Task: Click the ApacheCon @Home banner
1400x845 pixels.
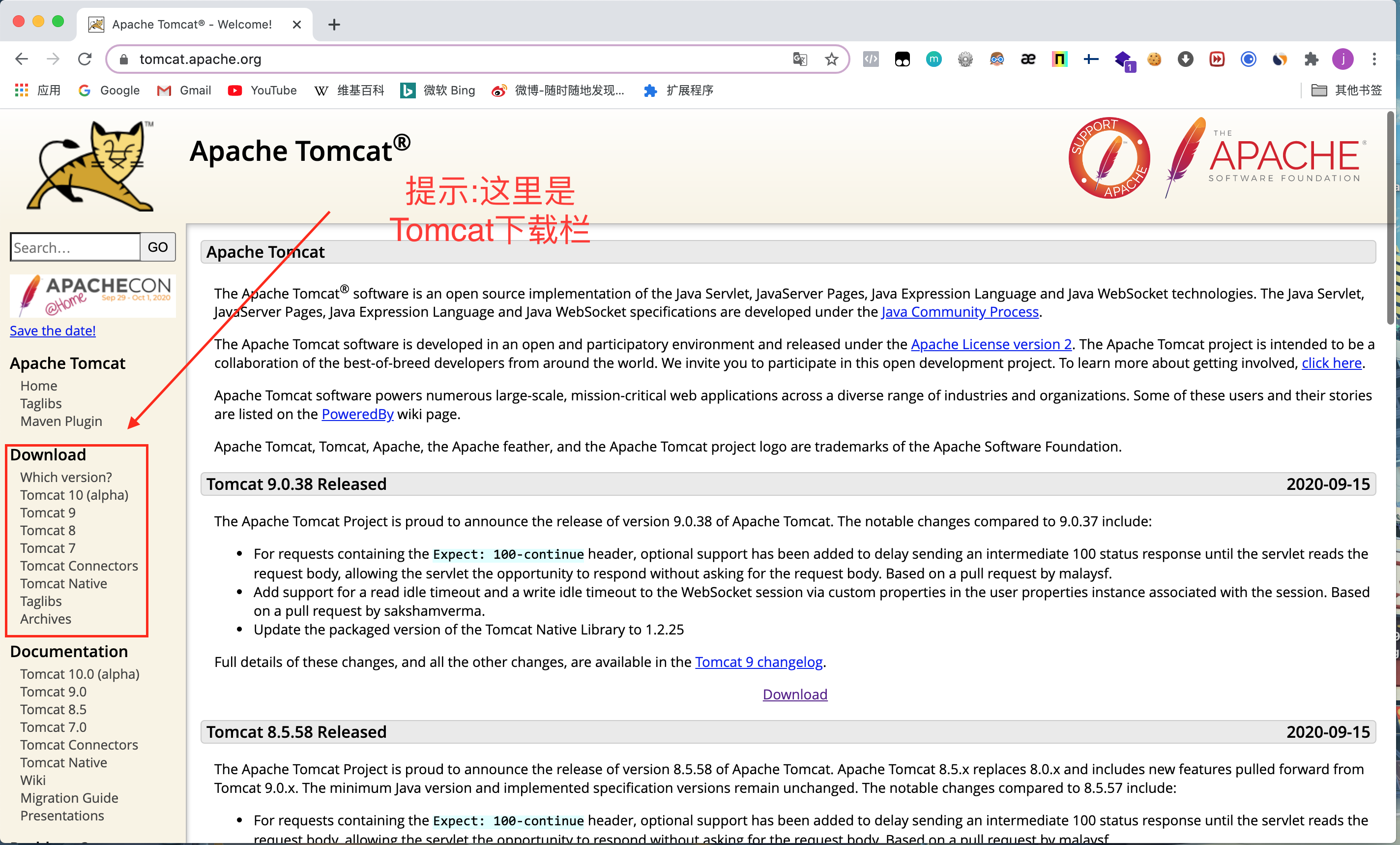Action: click(92, 296)
